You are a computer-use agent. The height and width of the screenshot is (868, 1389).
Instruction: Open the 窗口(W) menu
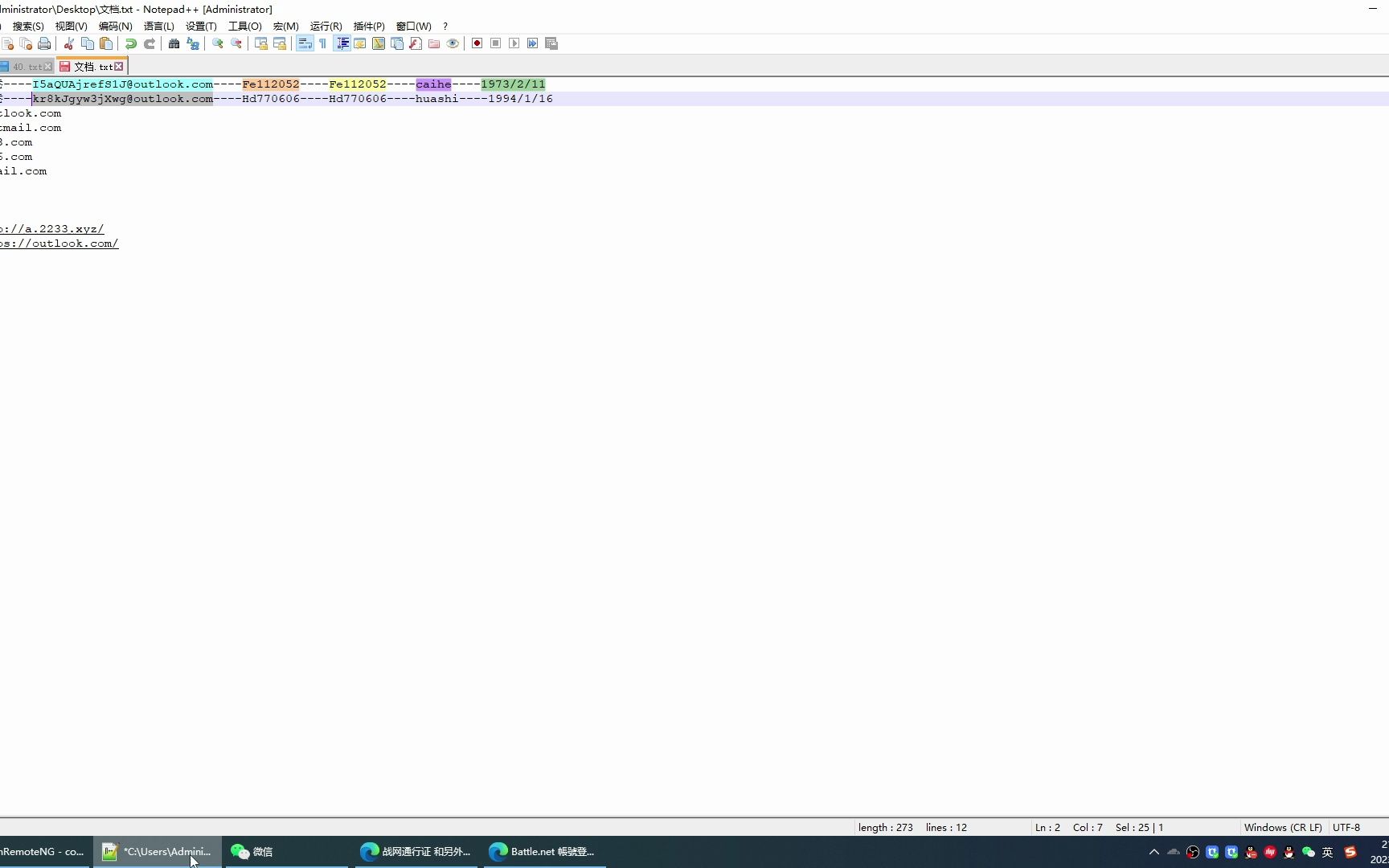pos(413,26)
